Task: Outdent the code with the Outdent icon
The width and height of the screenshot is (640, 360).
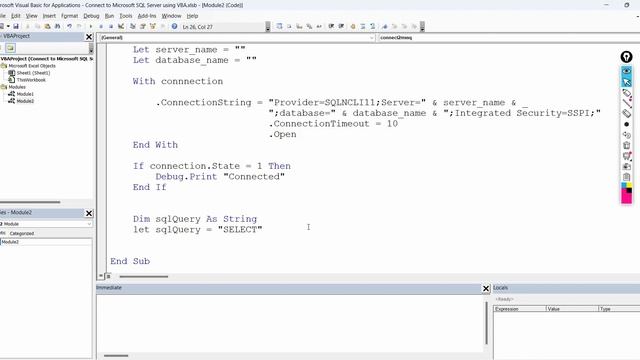Action: 341,26
